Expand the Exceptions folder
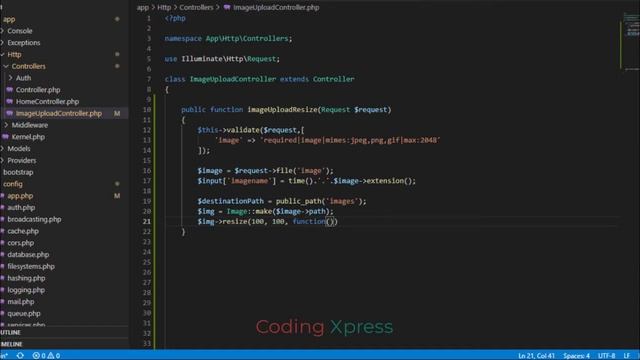 [24, 43]
